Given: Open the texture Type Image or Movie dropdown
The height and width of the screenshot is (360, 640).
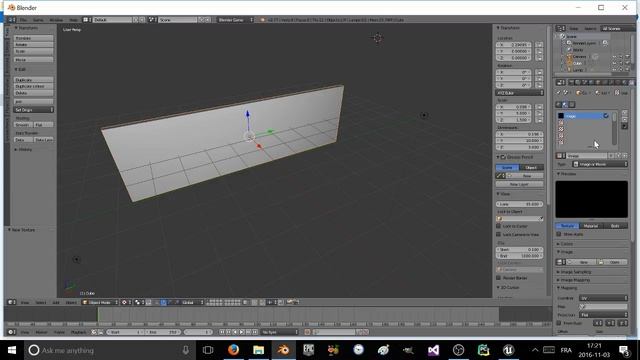Looking at the screenshot, I should click(600, 164).
